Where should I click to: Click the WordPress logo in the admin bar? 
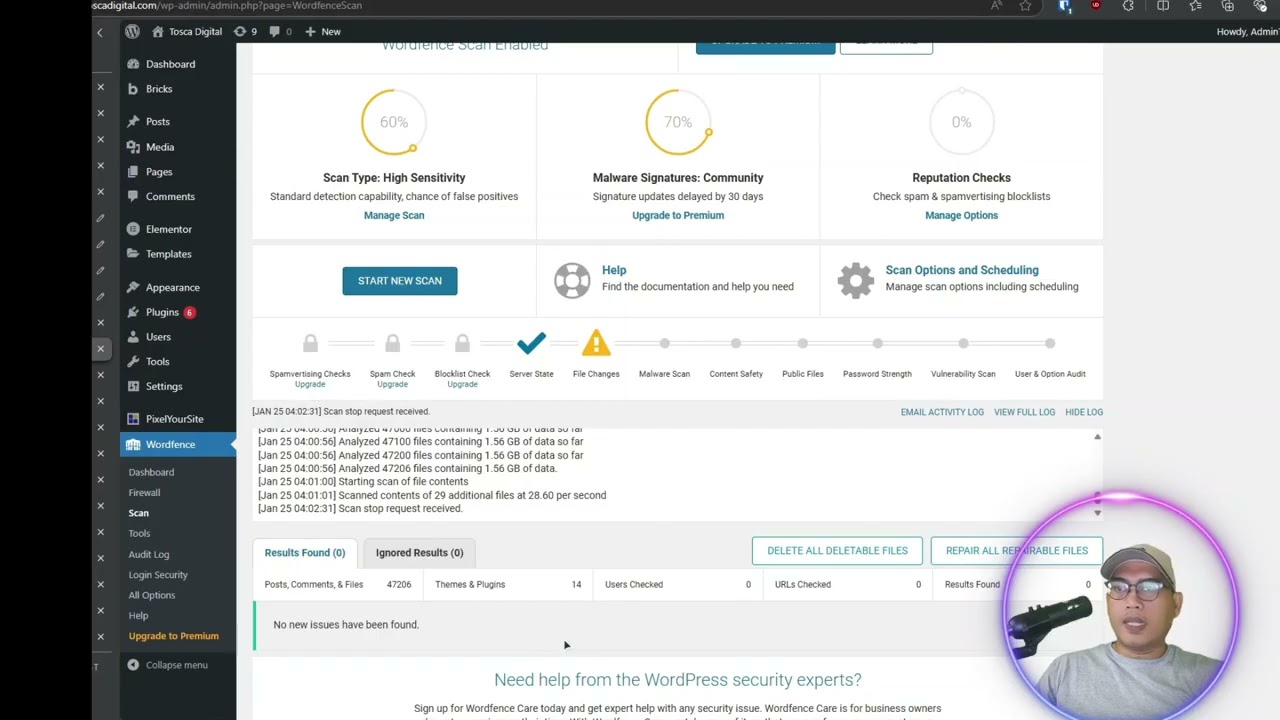[132, 32]
